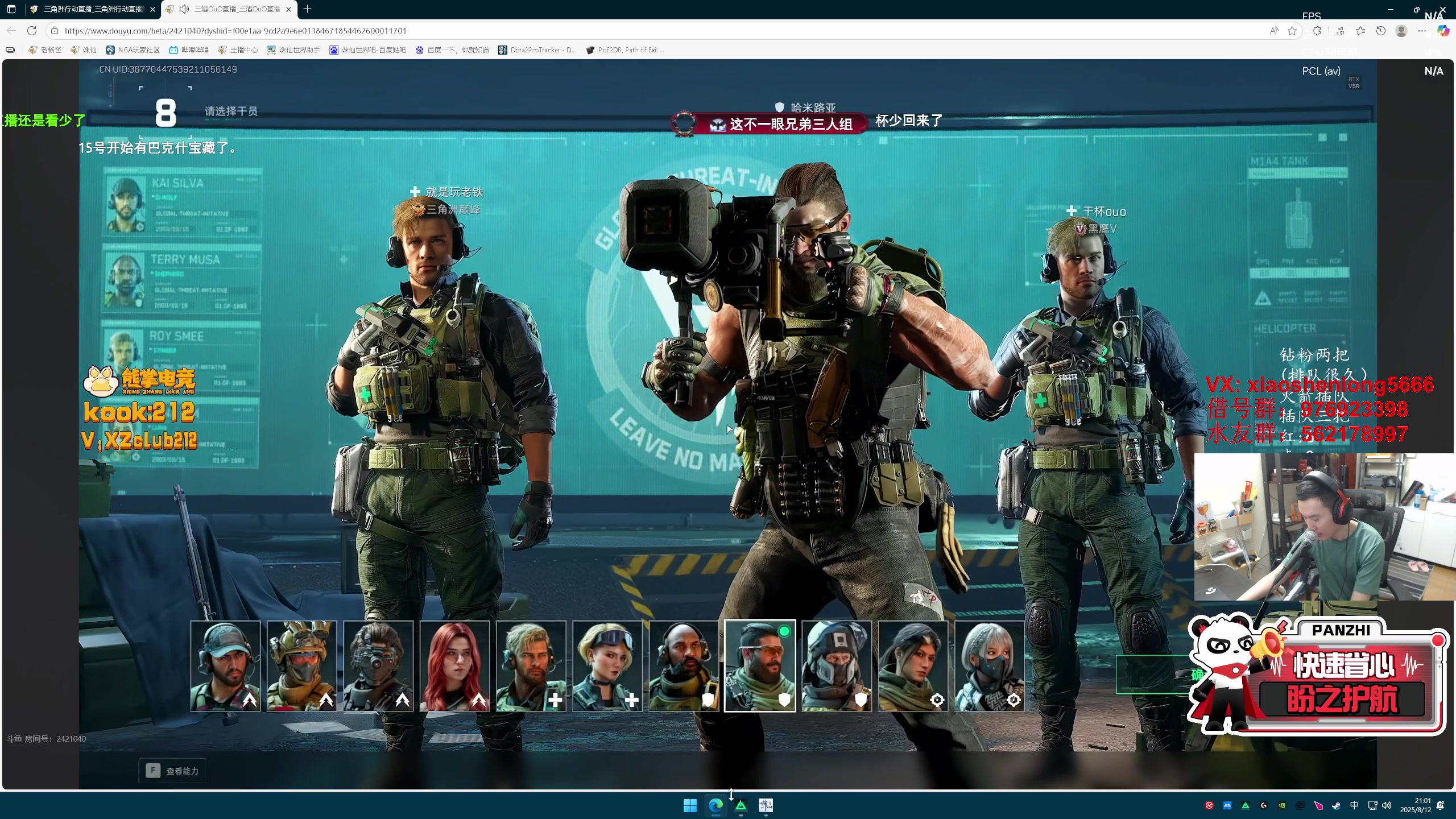Select the night-vision goggle operator portrait

(378, 666)
